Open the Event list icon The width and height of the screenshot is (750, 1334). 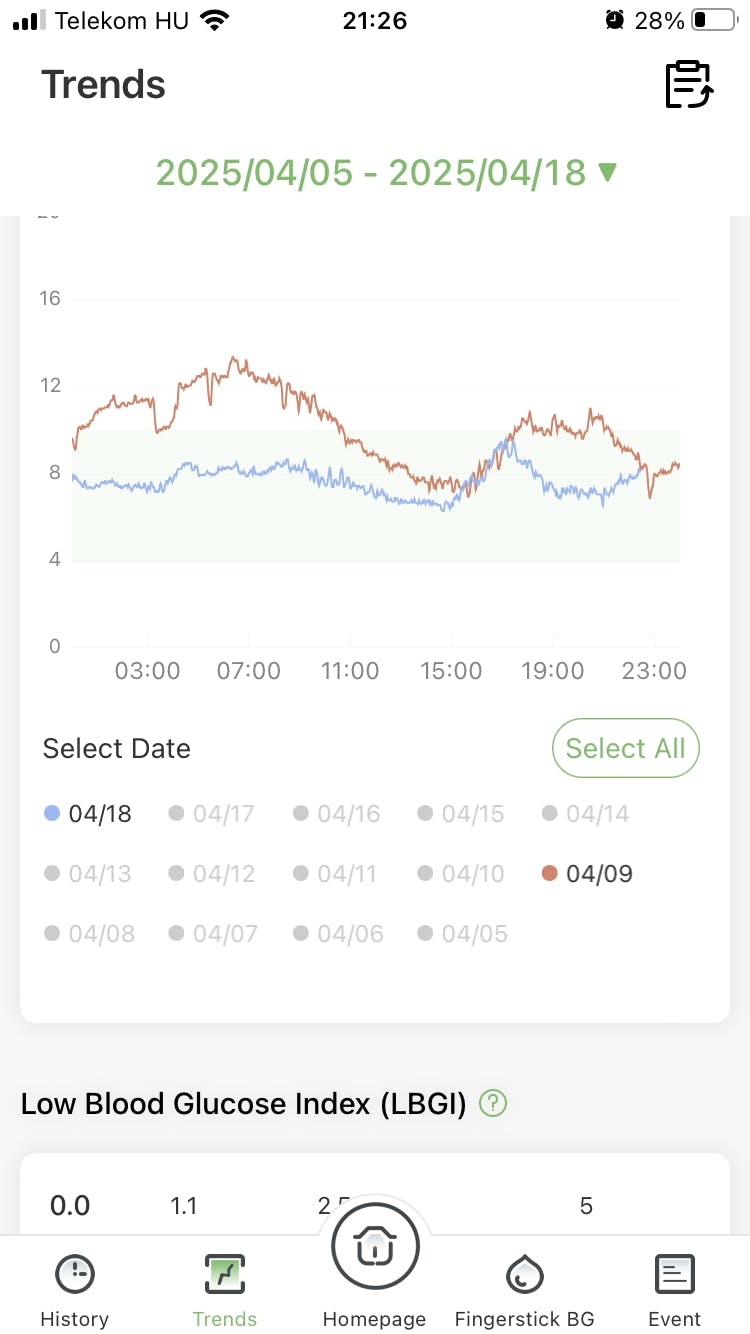pos(675,1275)
